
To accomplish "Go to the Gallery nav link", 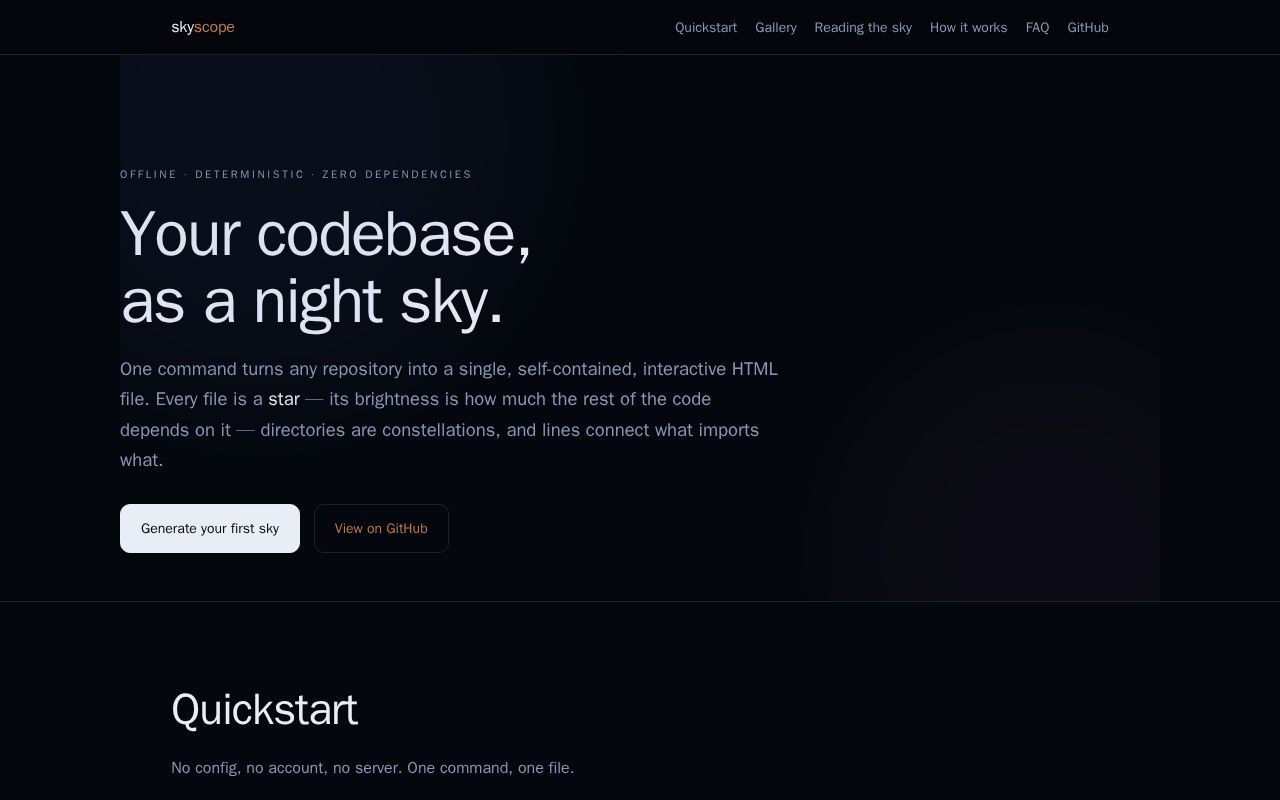I will 776,27.
